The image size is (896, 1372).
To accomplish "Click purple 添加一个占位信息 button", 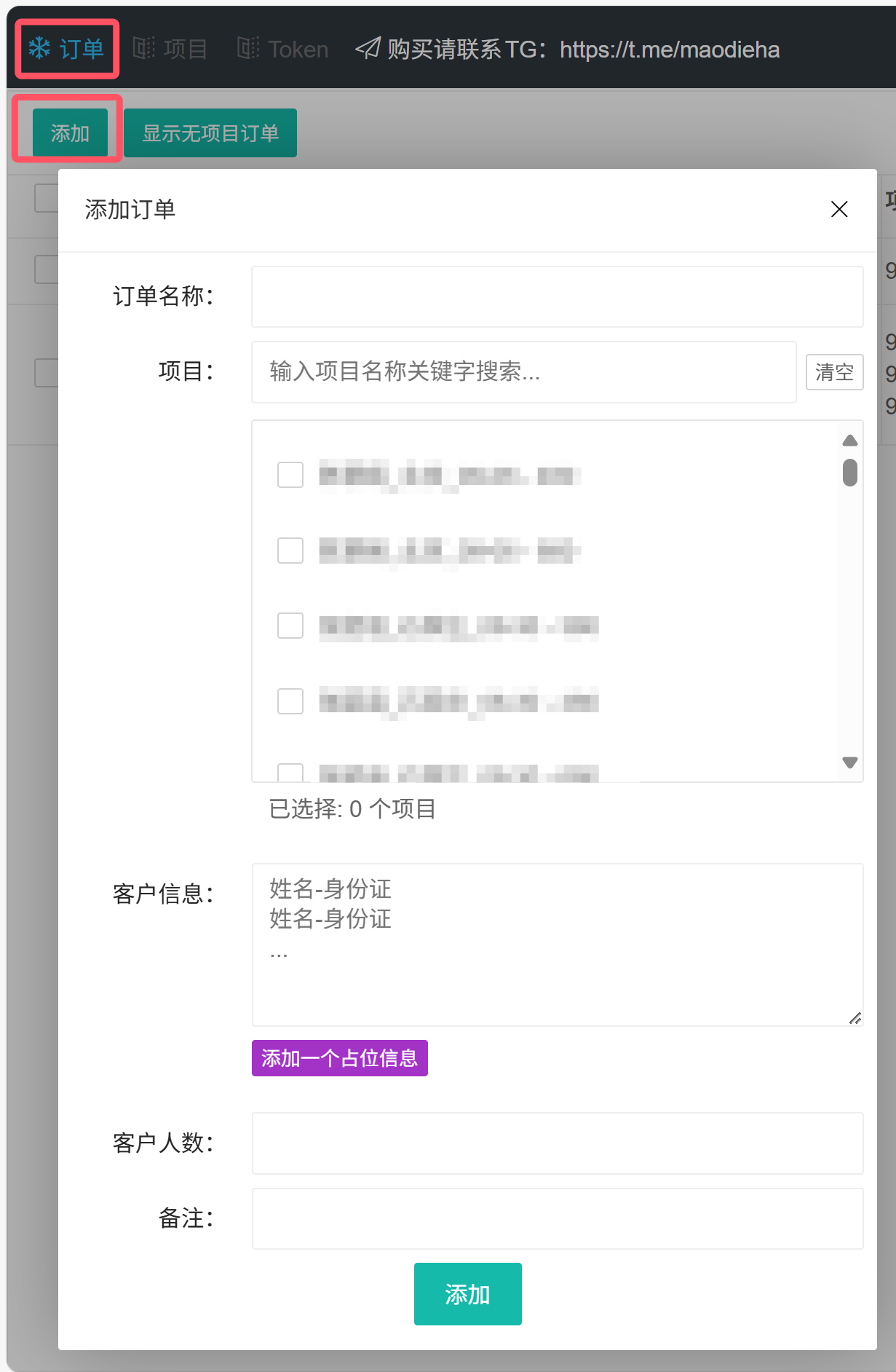I will 339,1058.
